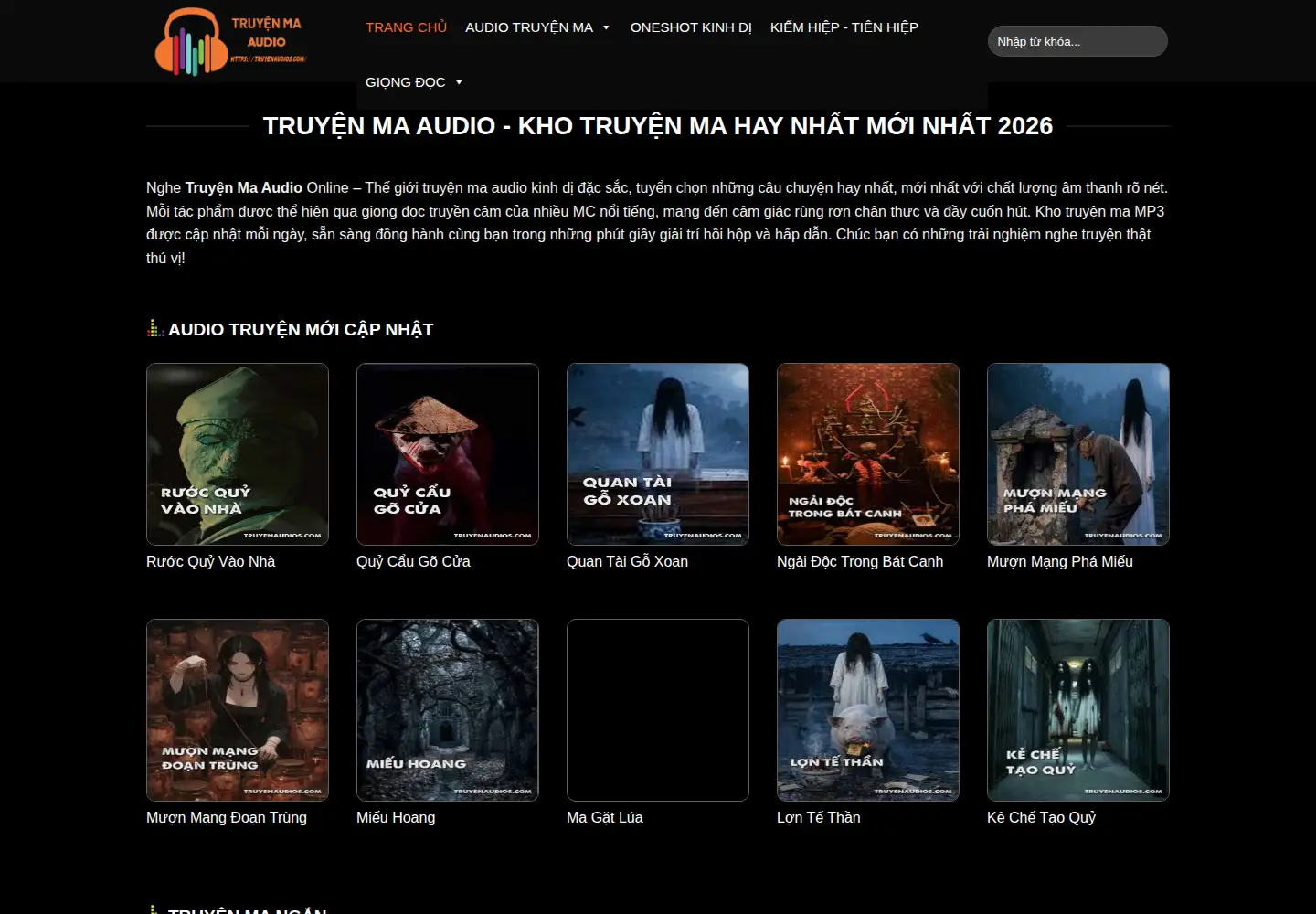Click the Quỷ Cẩu Gõ Cửa title link
This screenshot has width=1316, height=914.
pyautogui.click(x=413, y=561)
